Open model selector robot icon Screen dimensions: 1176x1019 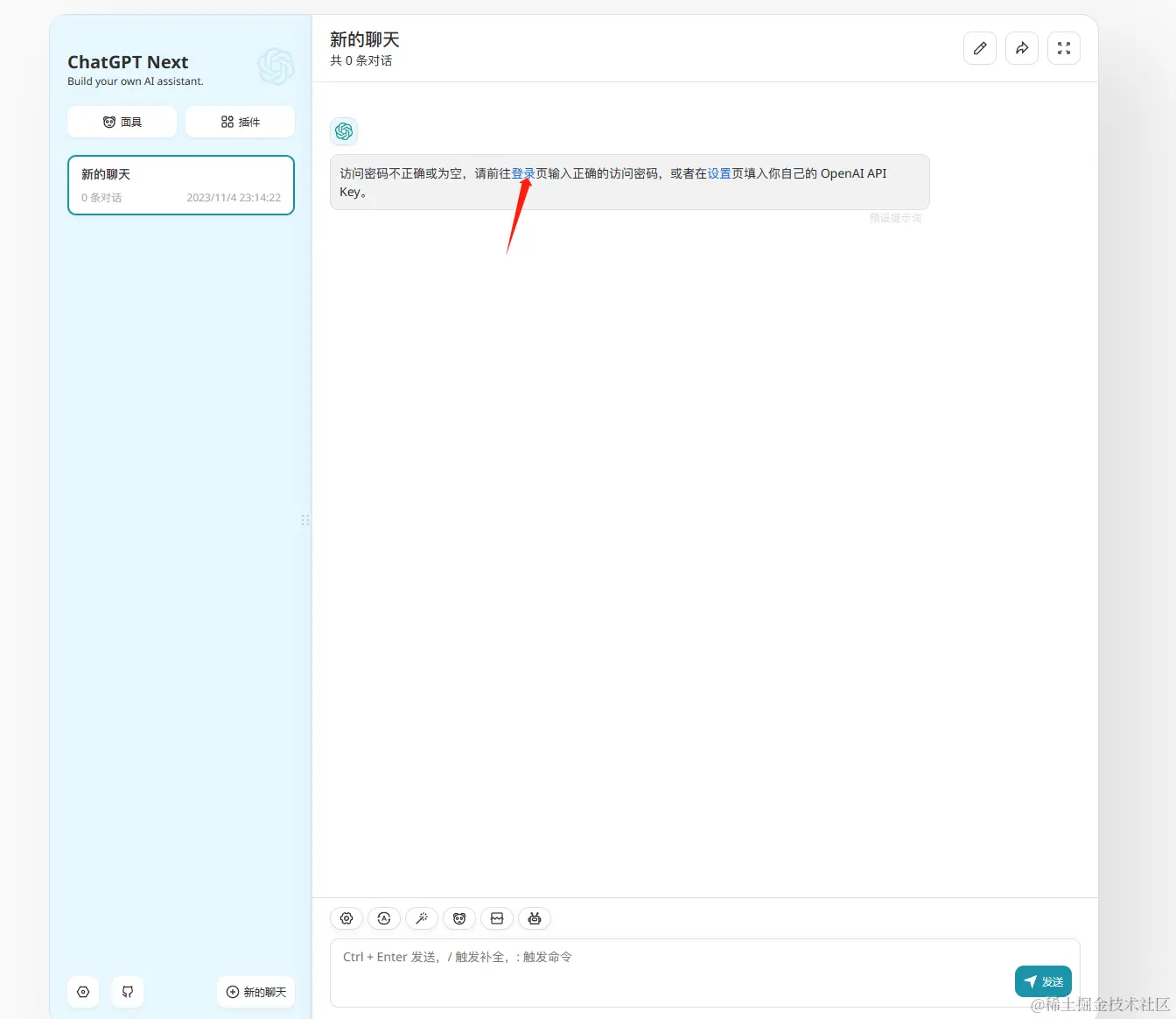point(535,918)
